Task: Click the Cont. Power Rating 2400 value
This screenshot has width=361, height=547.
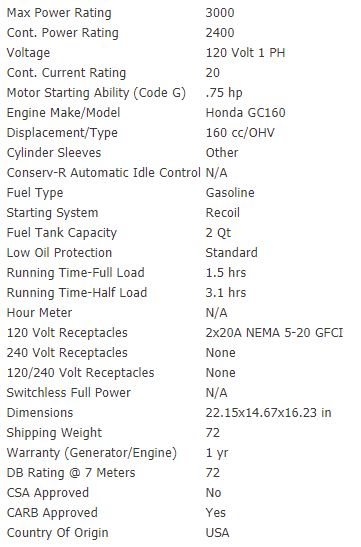Action: [220, 33]
